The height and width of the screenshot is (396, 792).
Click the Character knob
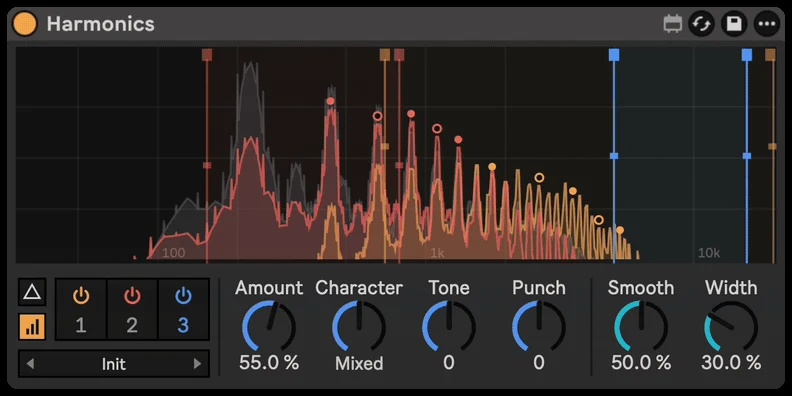click(359, 326)
